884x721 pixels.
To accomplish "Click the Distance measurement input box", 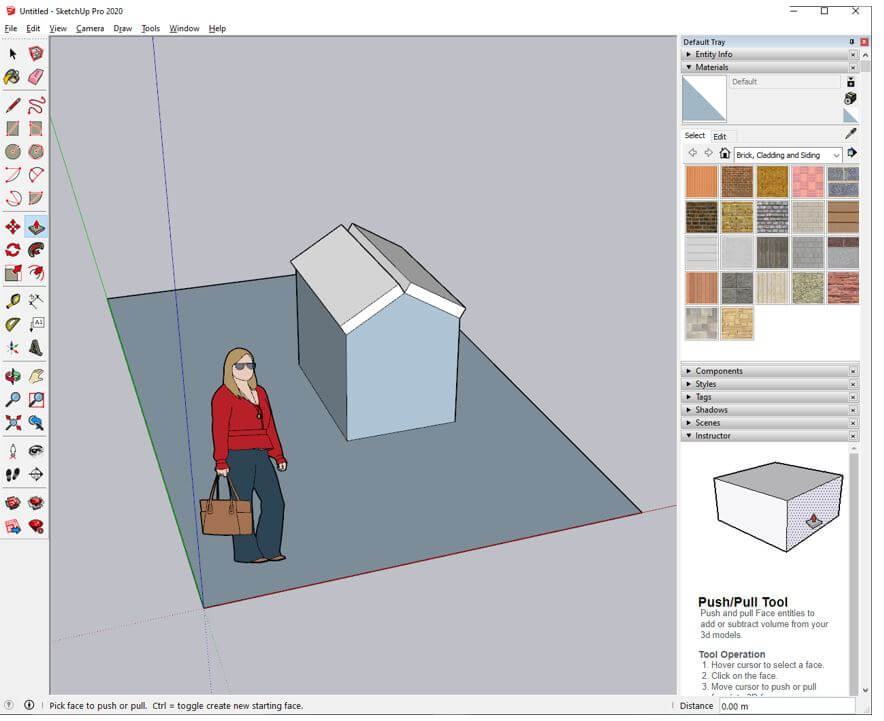I will (787, 706).
